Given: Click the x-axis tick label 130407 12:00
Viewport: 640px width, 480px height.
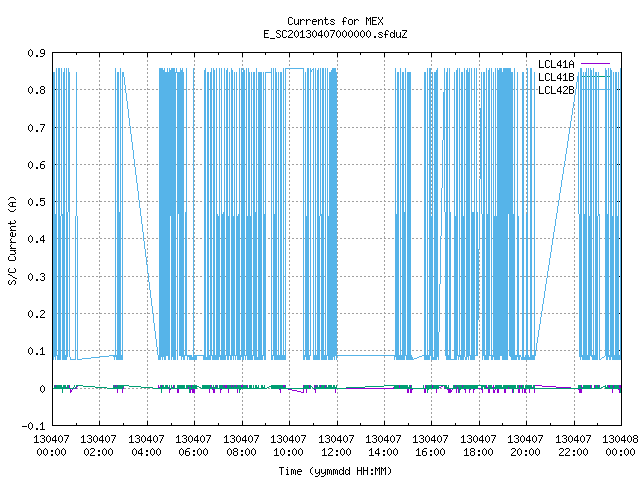Looking at the screenshot, I should tap(336, 446).
